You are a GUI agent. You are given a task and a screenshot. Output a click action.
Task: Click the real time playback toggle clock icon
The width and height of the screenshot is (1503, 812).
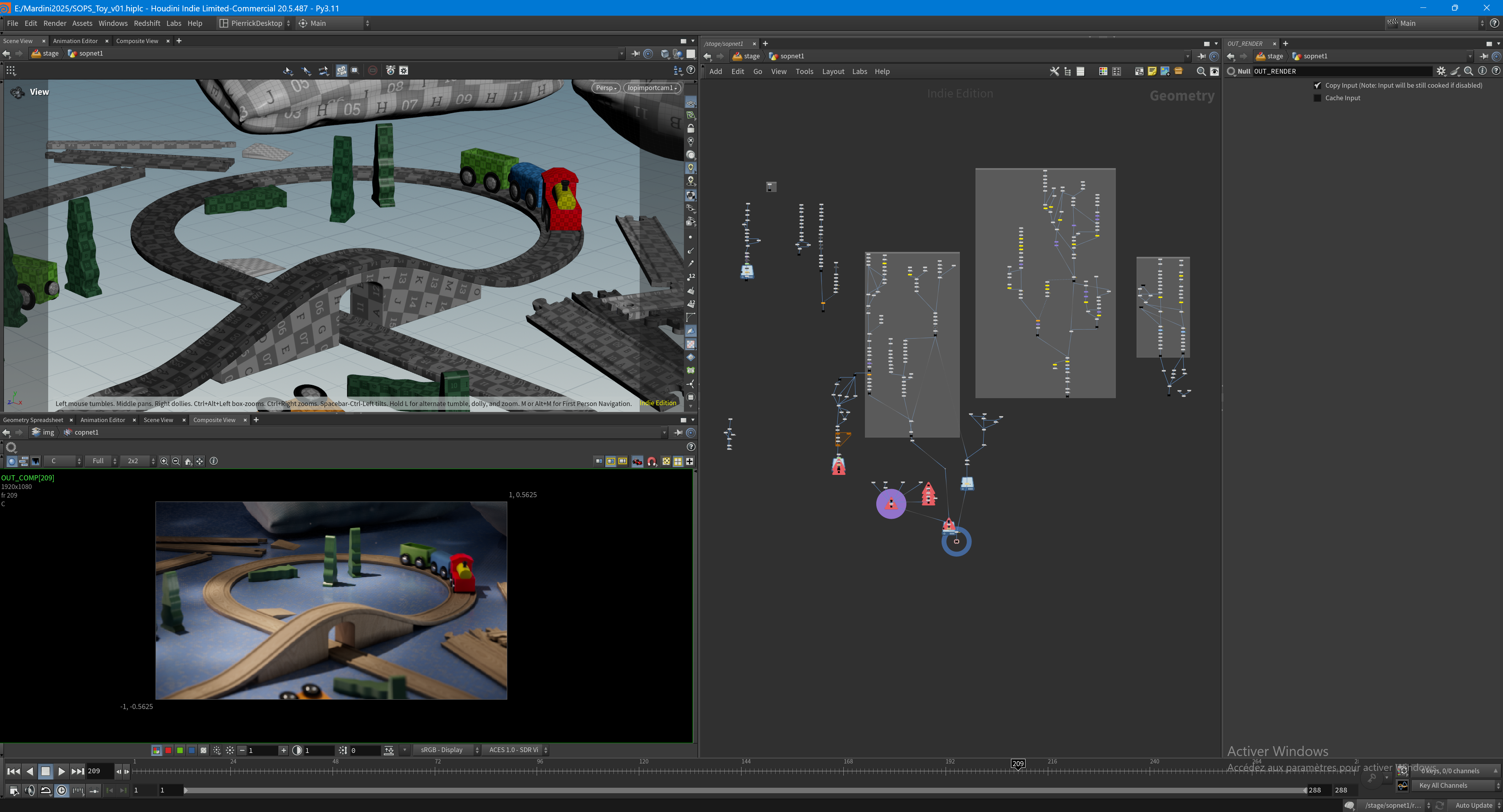click(x=62, y=790)
